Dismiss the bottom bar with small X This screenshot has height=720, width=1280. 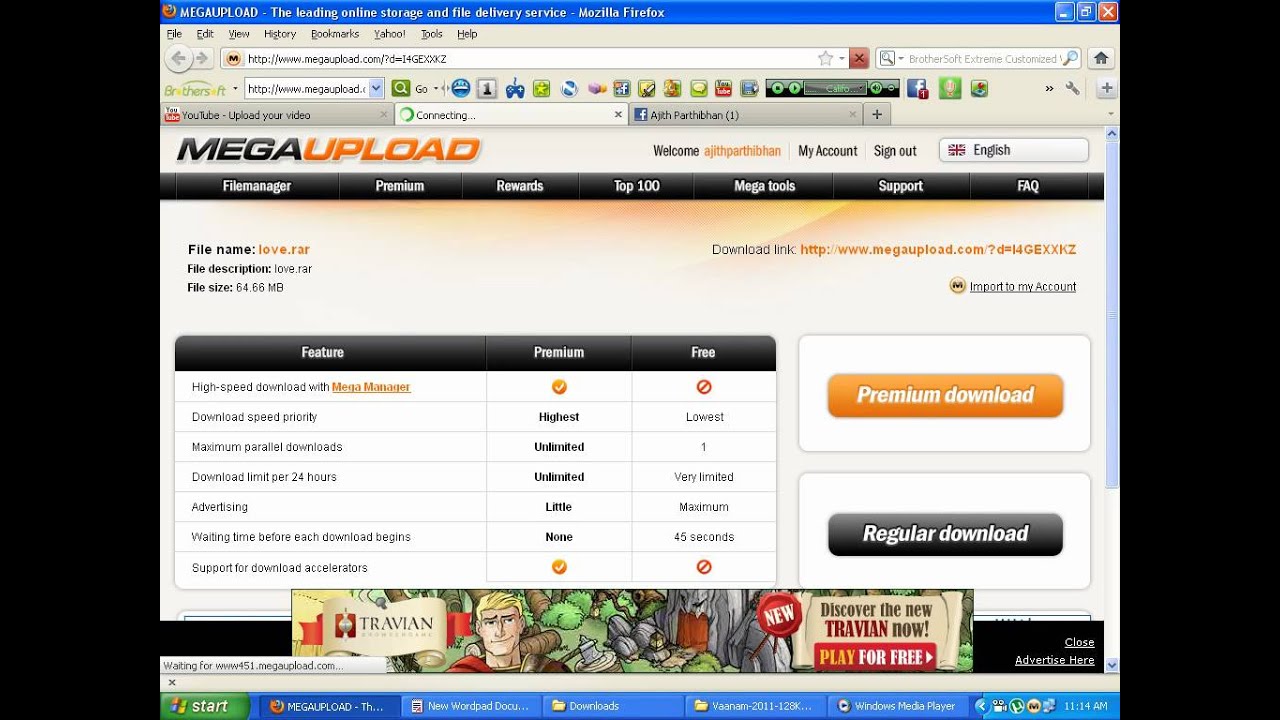tap(171, 683)
